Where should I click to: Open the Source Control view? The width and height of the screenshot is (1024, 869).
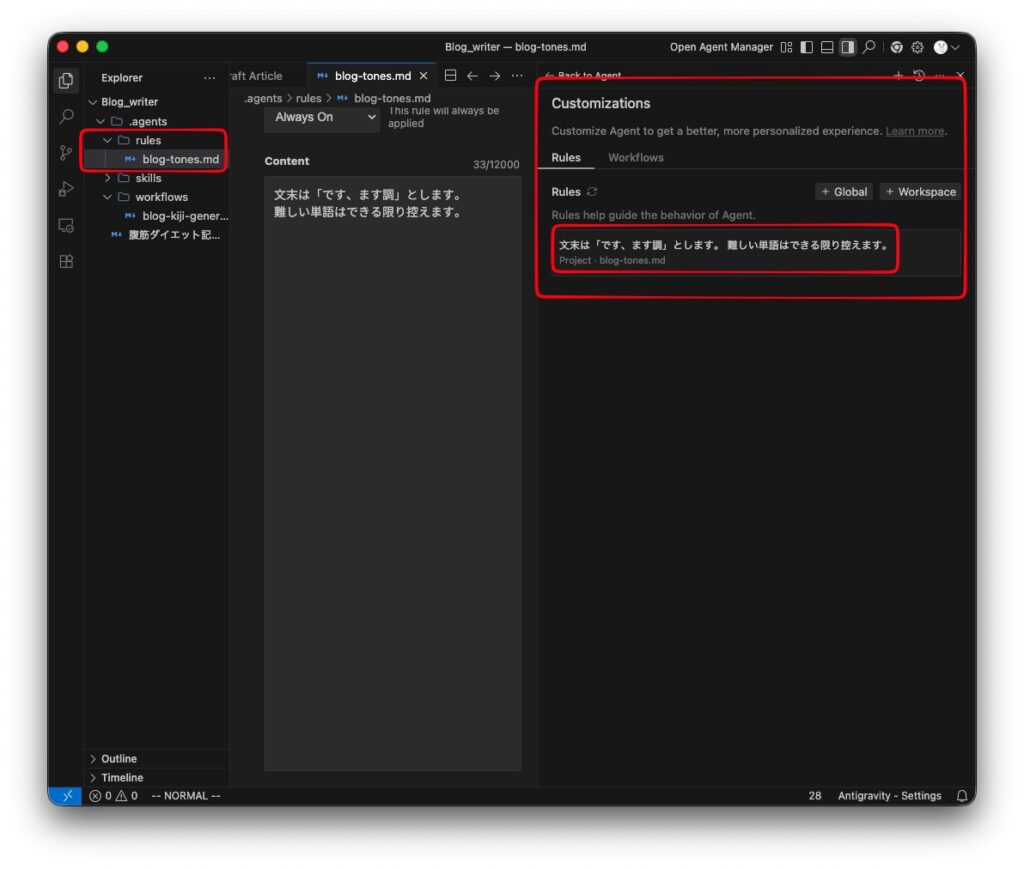tap(66, 153)
